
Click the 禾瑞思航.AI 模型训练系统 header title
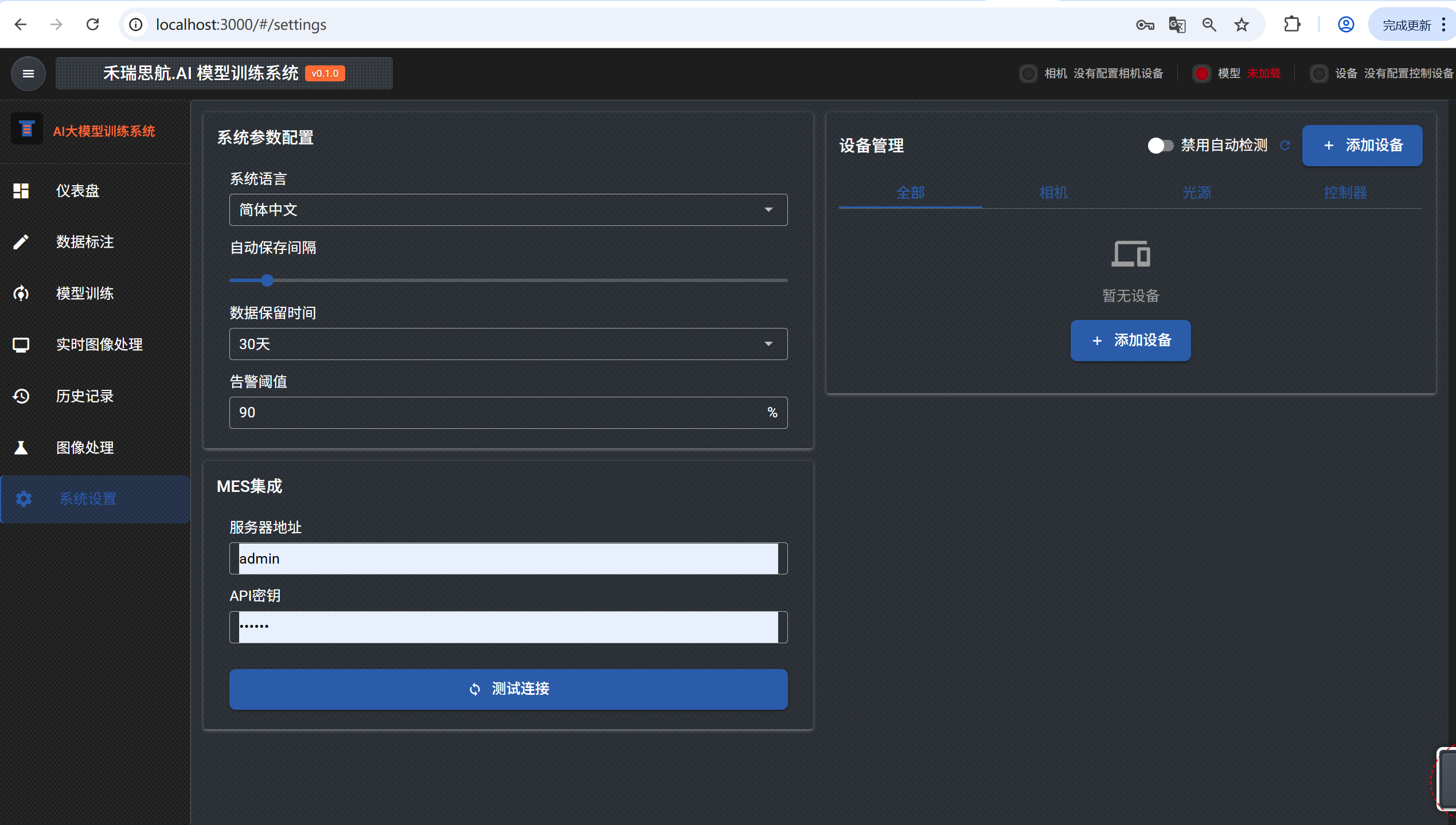201,73
